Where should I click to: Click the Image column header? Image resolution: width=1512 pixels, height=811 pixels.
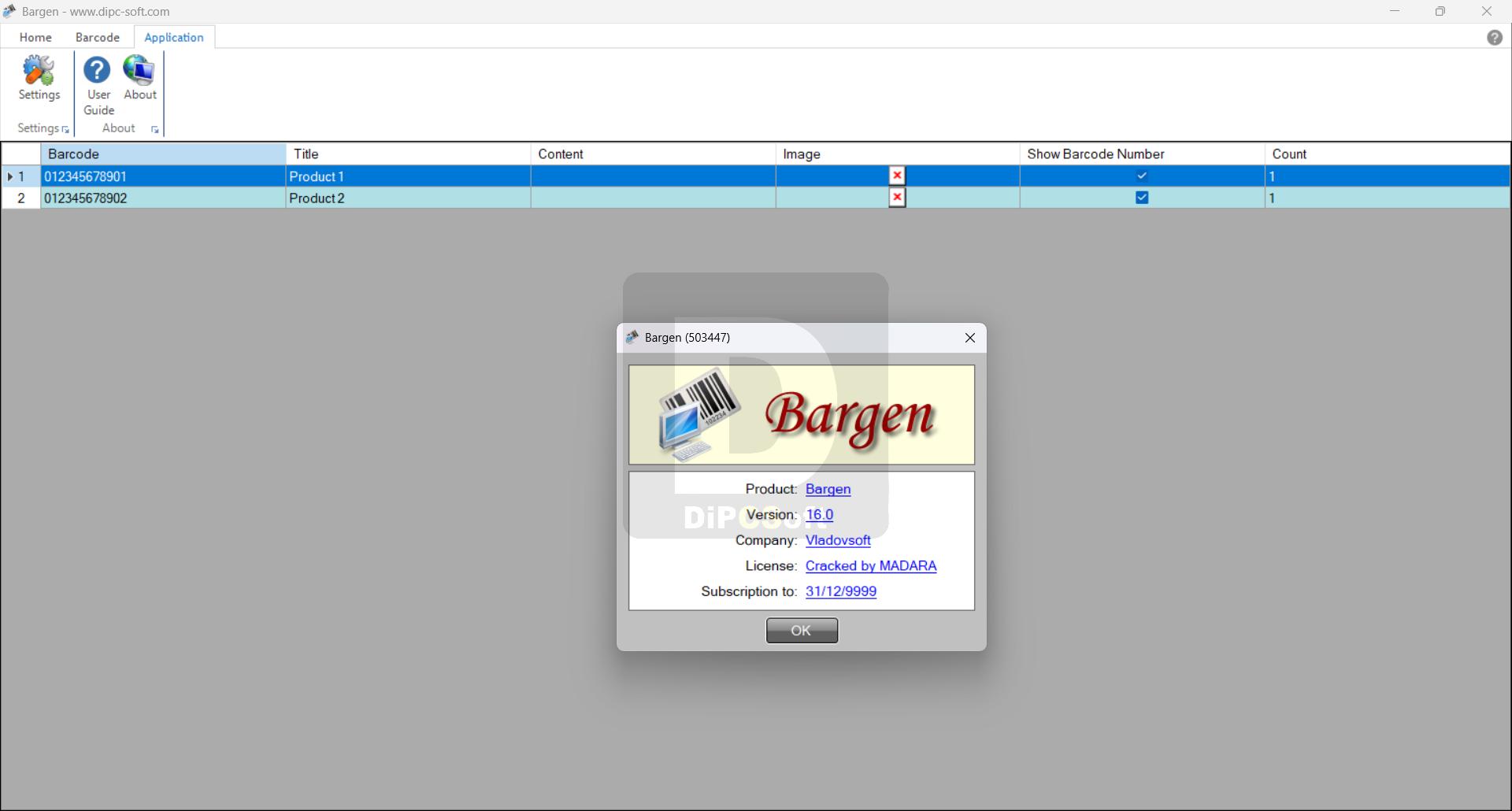click(x=898, y=154)
